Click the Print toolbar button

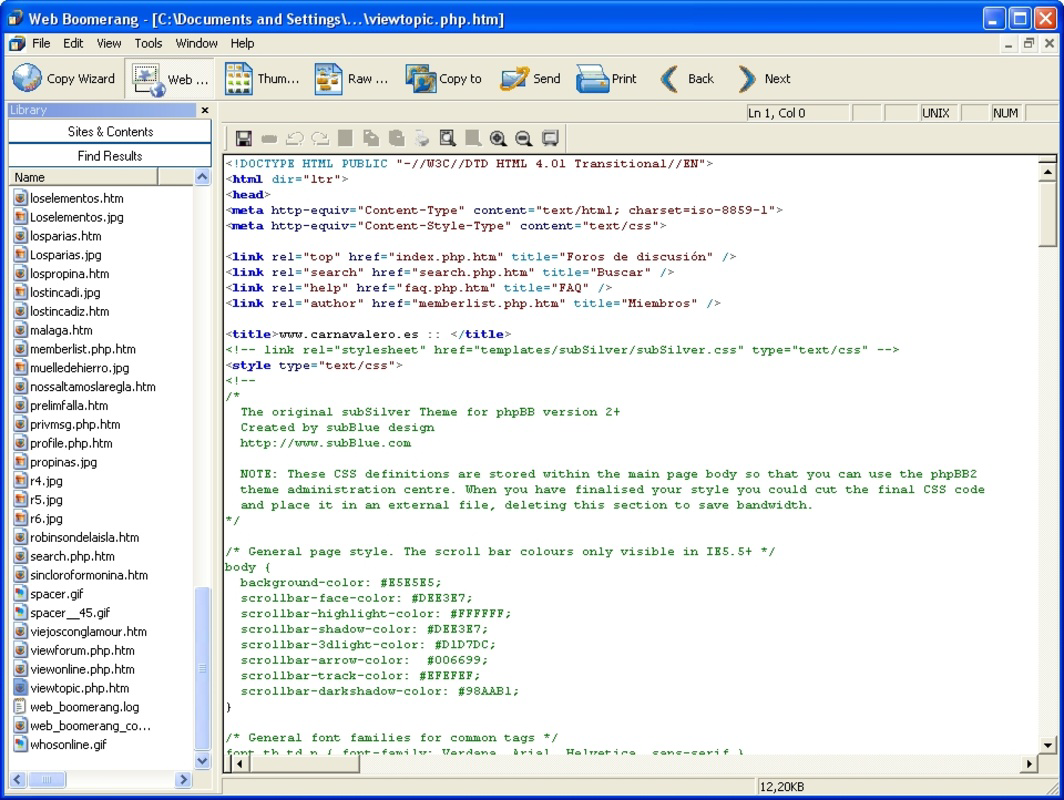(607, 79)
